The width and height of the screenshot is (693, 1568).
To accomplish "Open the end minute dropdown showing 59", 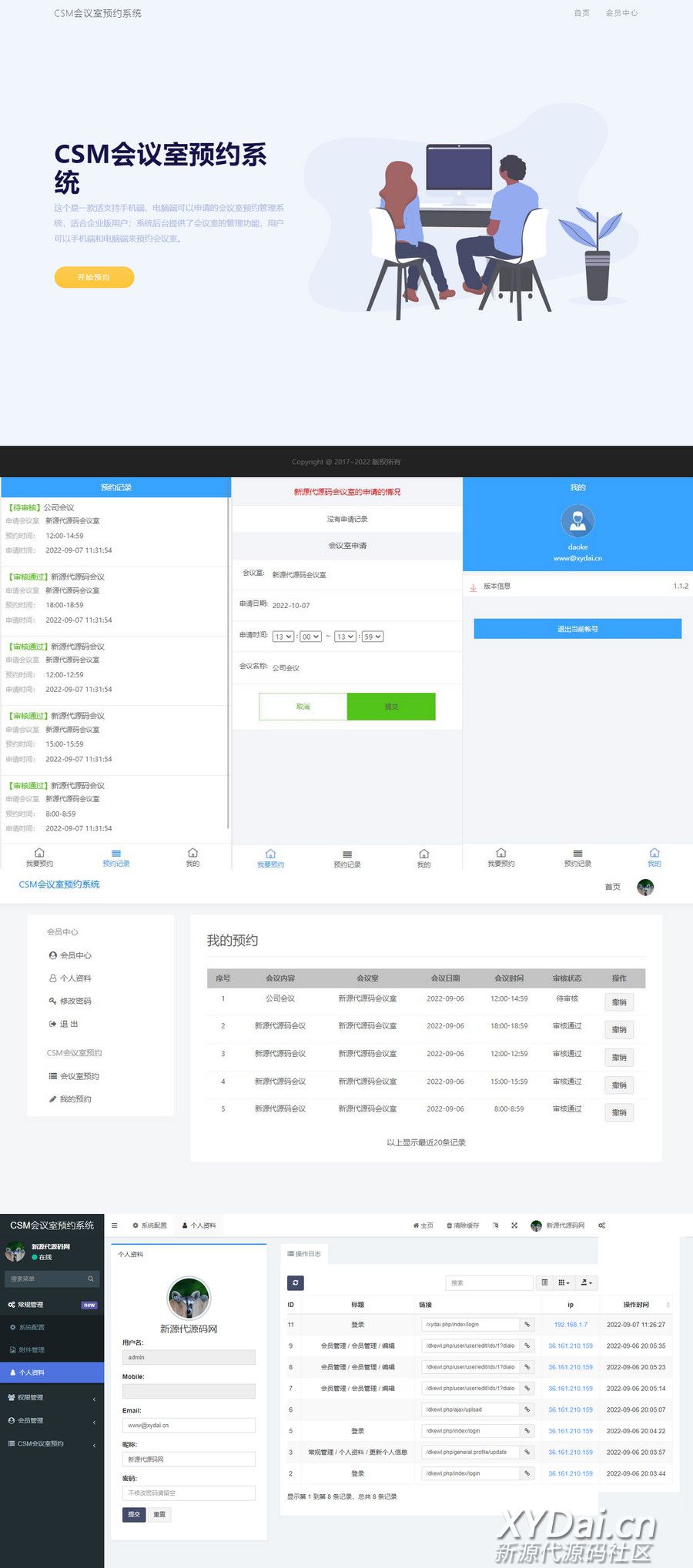I will pos(373,637).
